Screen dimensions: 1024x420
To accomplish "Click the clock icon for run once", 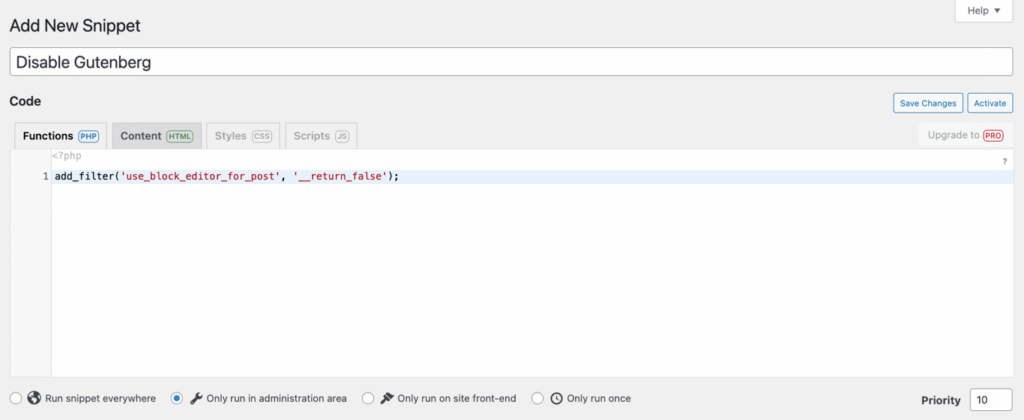I will 556,398.
